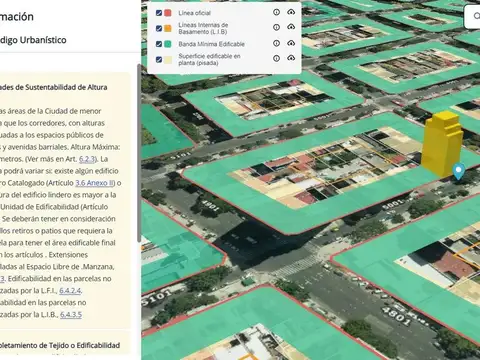Screen dimensions: 480x360
Task: Open the 6.4.2.4 article link
Action: (70, 291)
